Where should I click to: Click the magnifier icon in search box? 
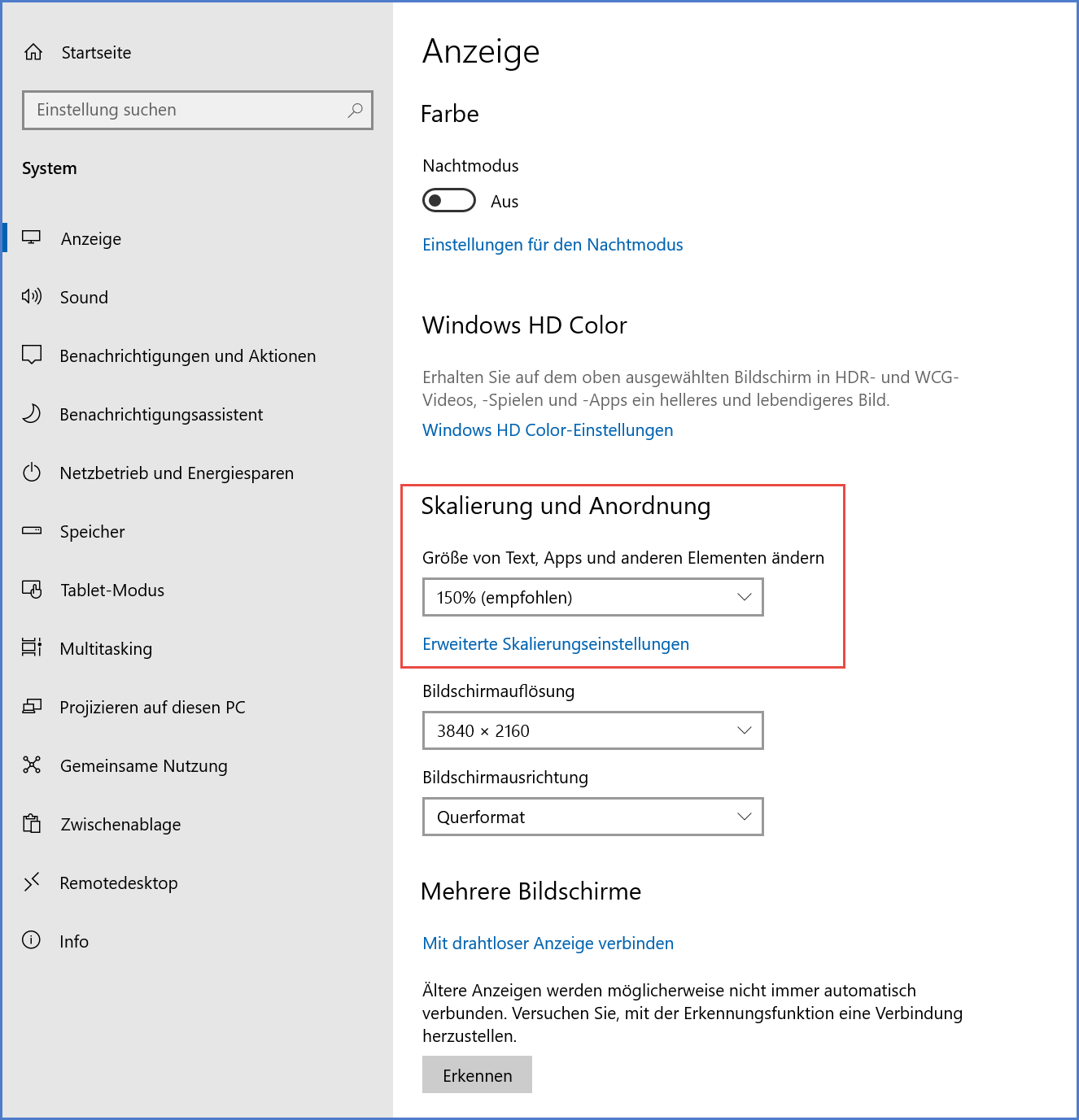click(355, 110)
